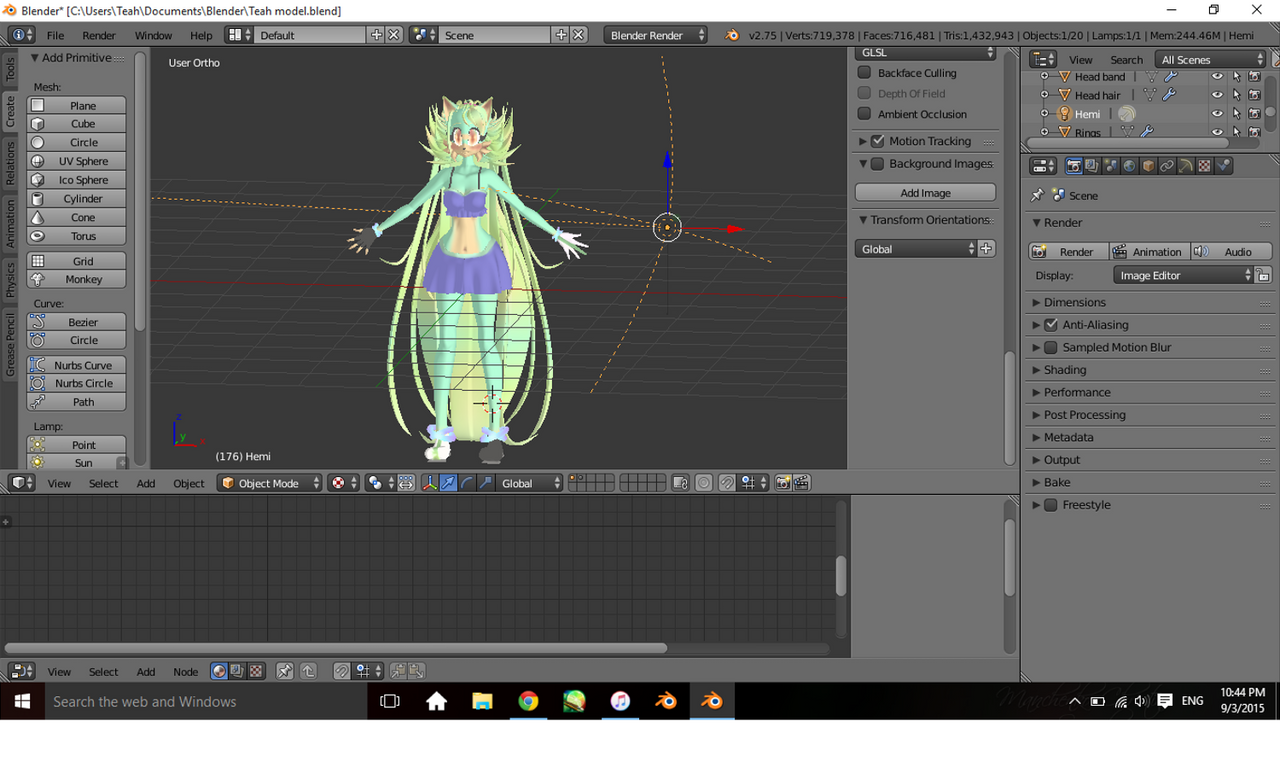The image size is (1280, 768).
Task: Open the Window menu
Action: click(x=153, y=35)
